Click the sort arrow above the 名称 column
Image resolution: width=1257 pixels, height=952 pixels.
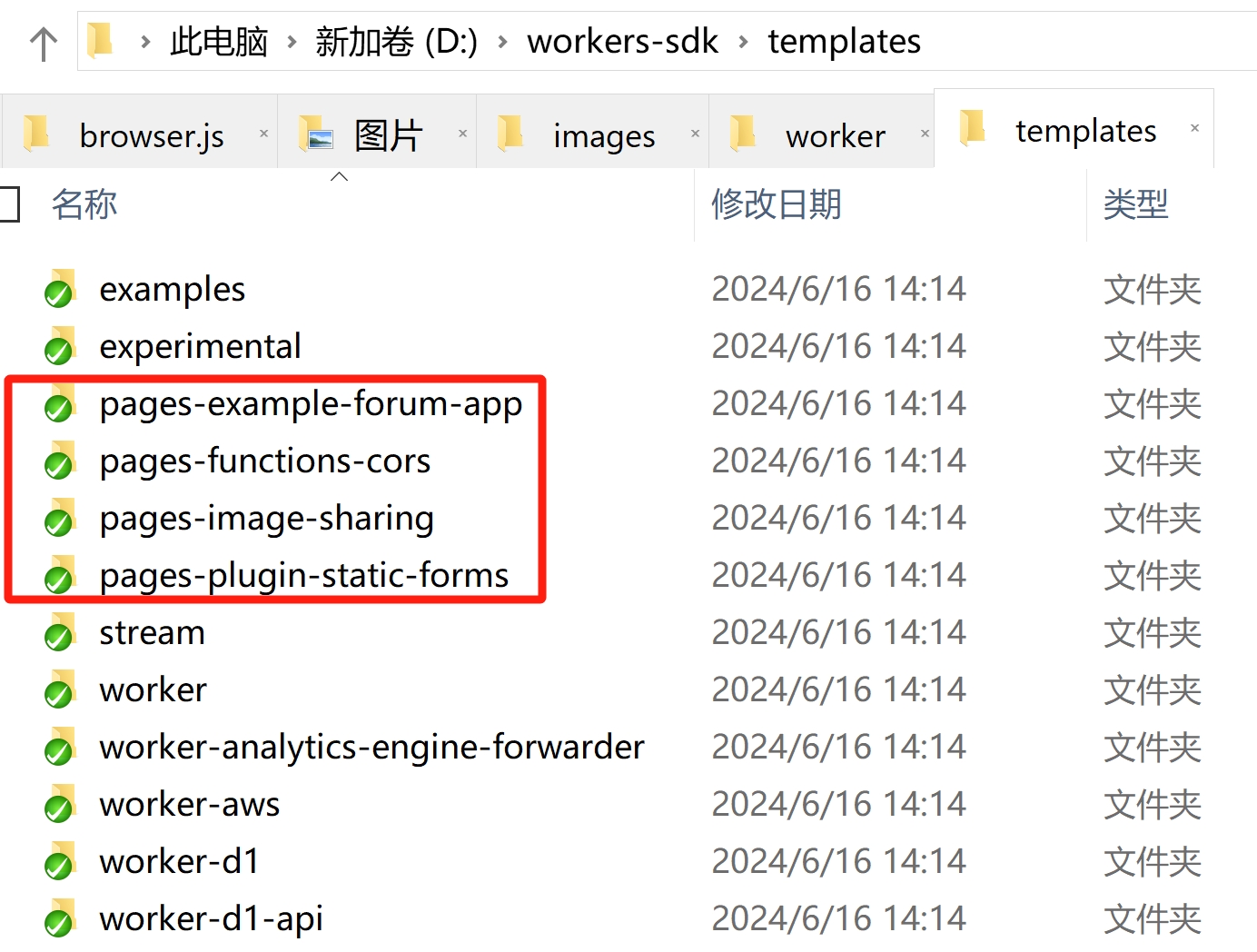[x=340, y=176]
